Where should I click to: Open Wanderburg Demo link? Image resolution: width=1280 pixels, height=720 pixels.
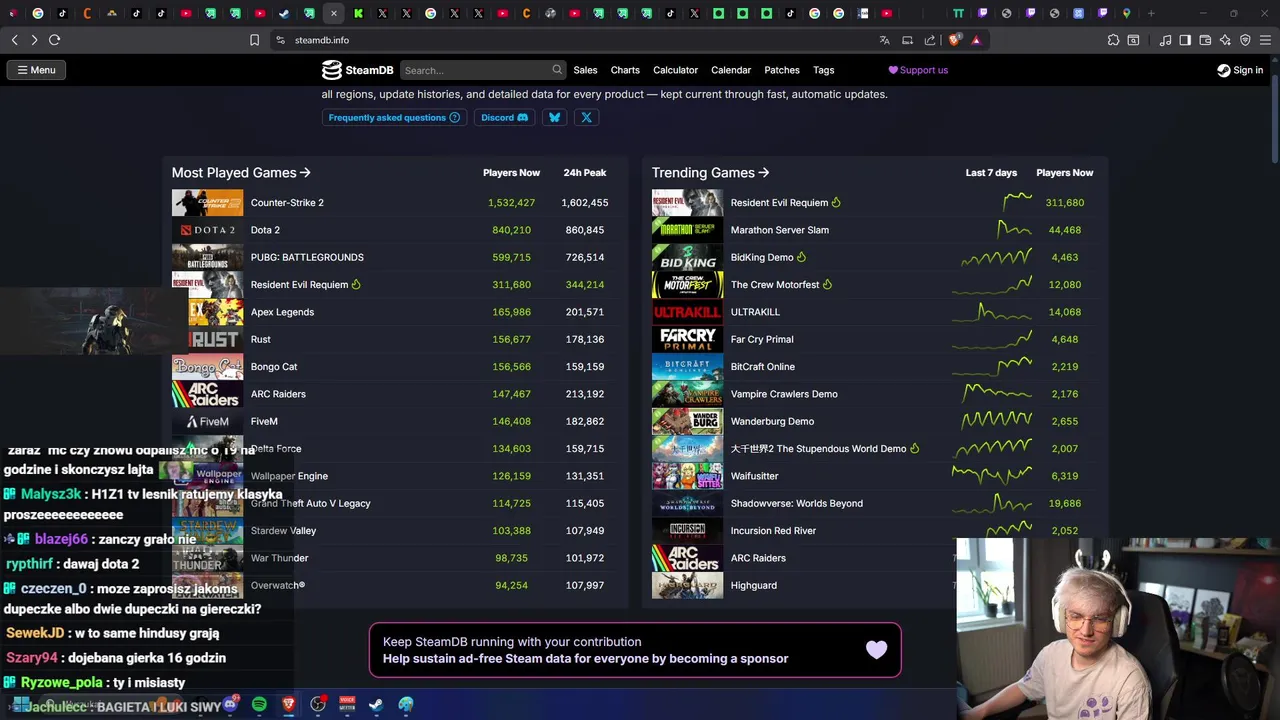coord(772,421)
